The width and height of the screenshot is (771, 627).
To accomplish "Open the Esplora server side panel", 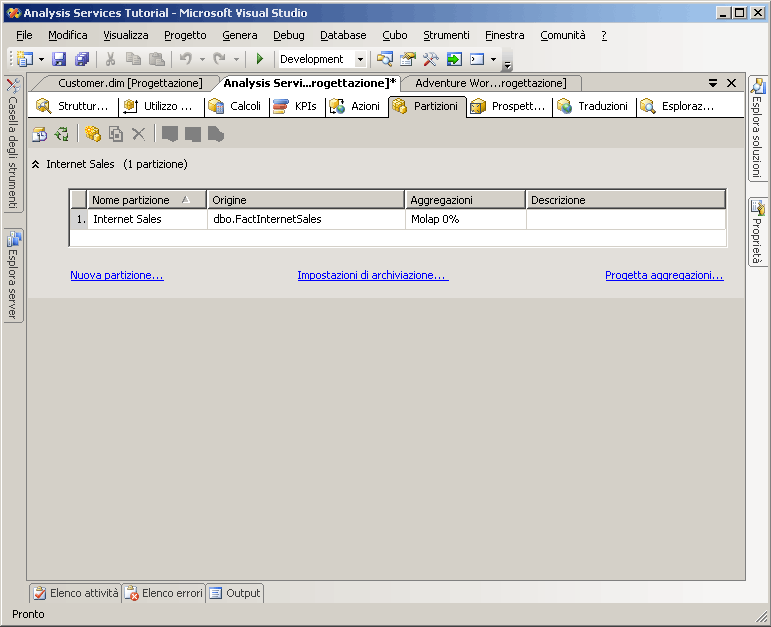I will [13, 275].
